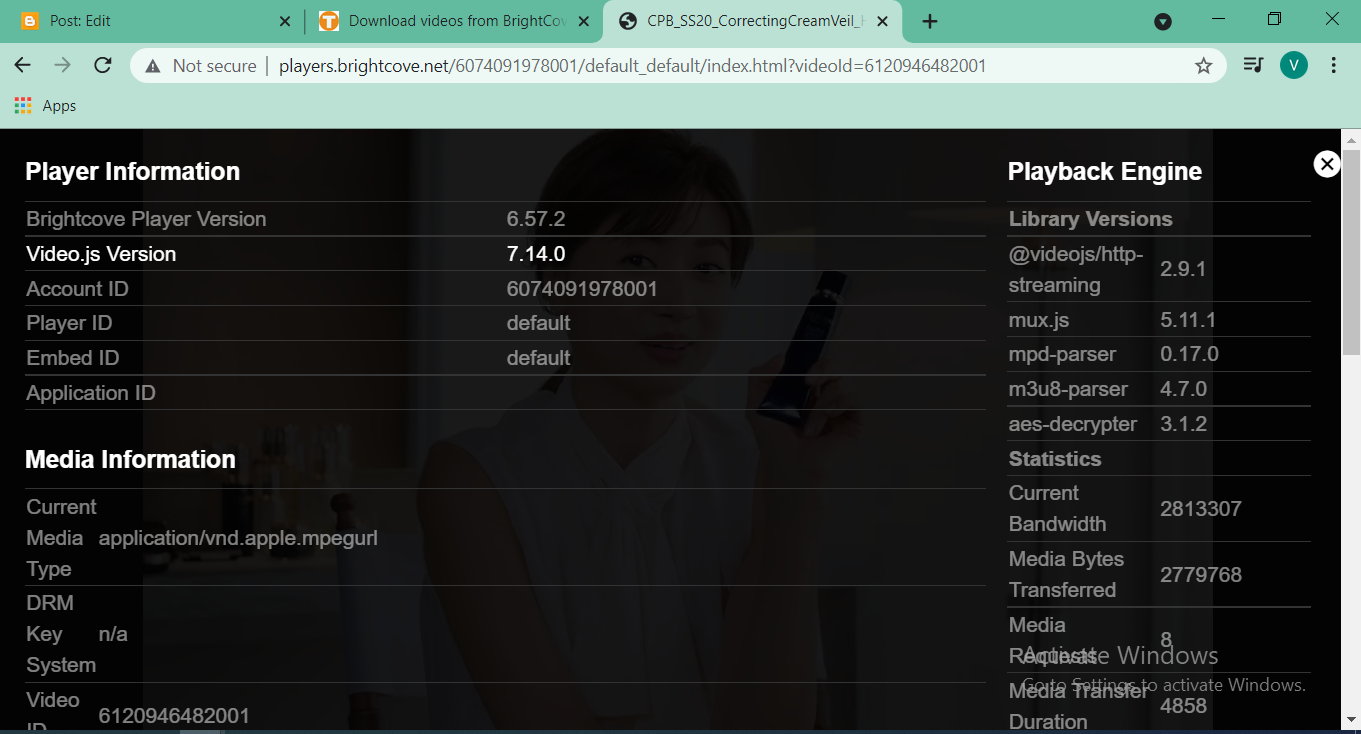Select the Video.js Version row label

pos(101,254)
